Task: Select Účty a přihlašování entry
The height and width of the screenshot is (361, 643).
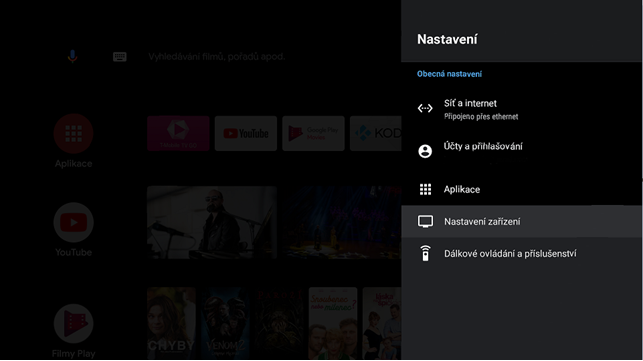Action: (521, 151)
